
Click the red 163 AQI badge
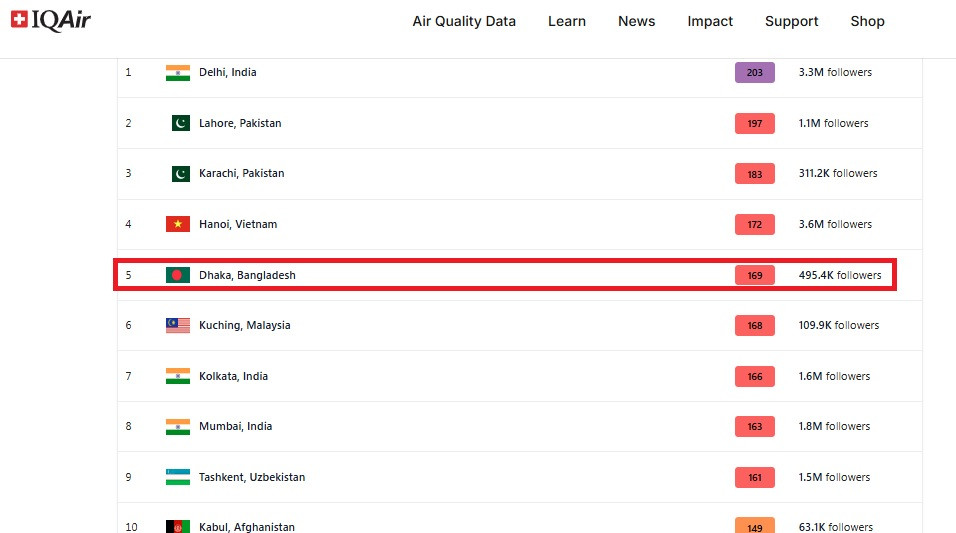755,426
